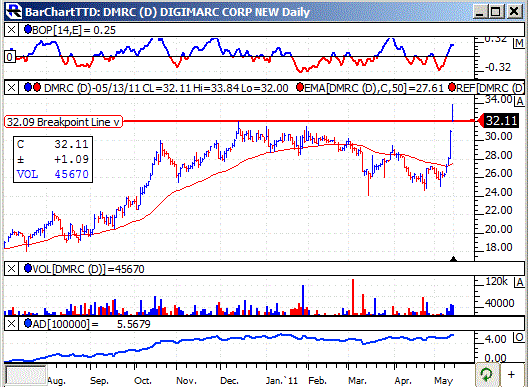The width and height of the screenshot is (528, 387).
Task: Click the A scale button in volume pane
Action: [x=520, y=282]
